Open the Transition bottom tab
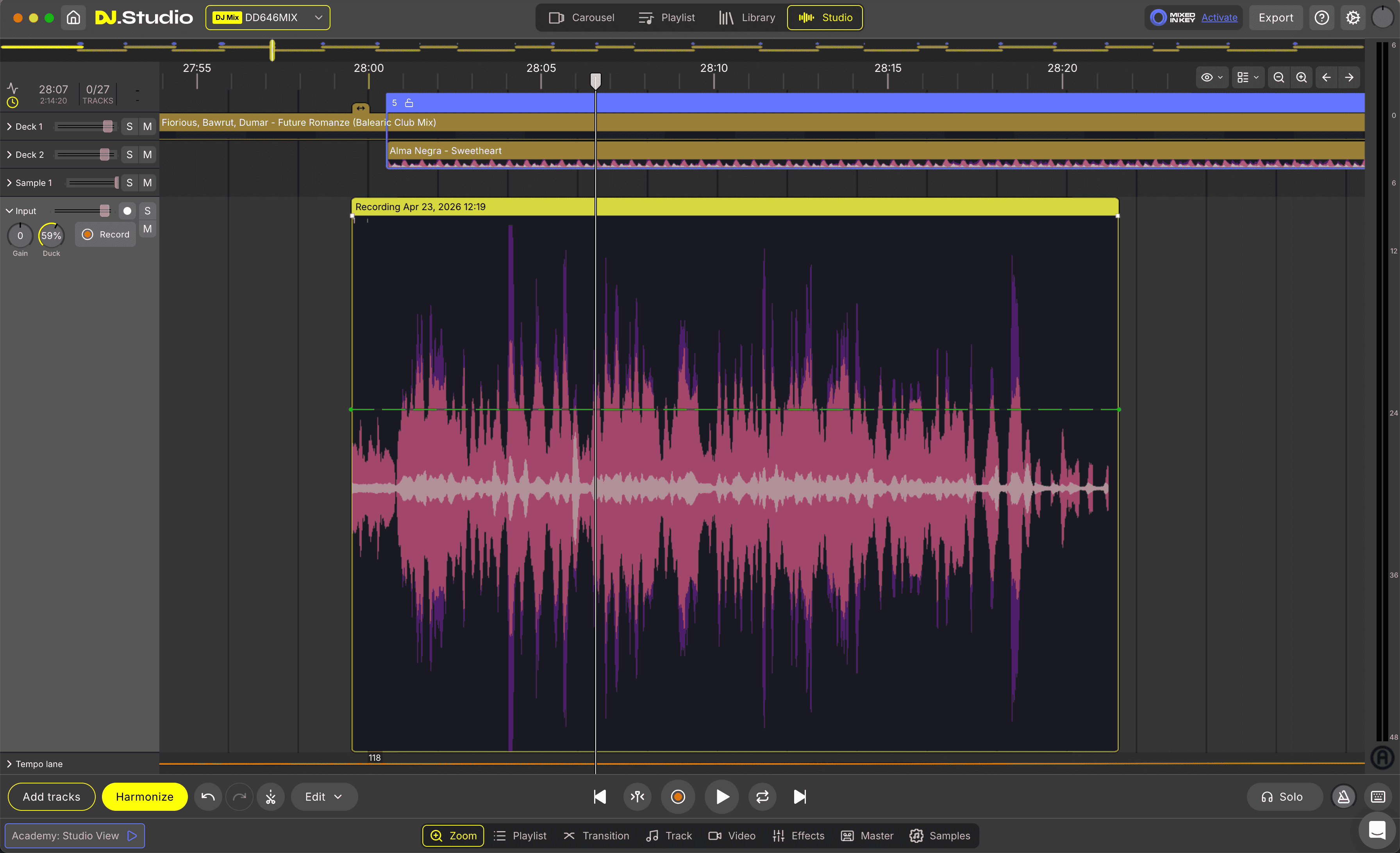The image size is (1400, 853). [596, 835]
